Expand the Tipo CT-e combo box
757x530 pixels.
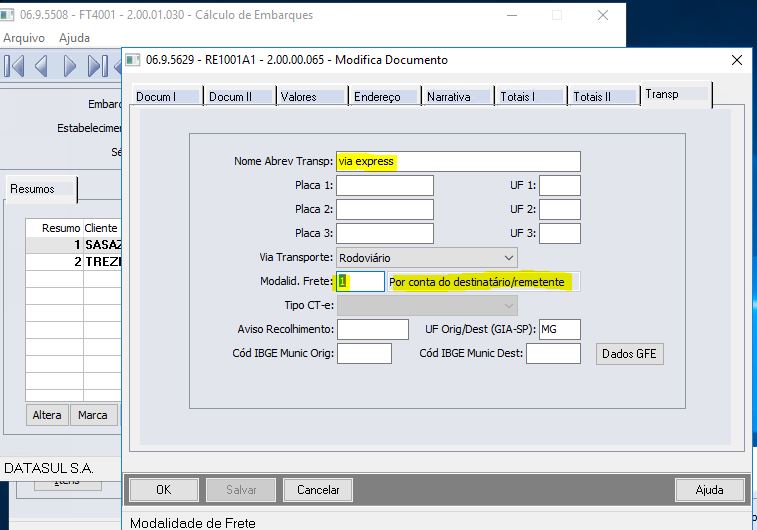click(508, 306)
